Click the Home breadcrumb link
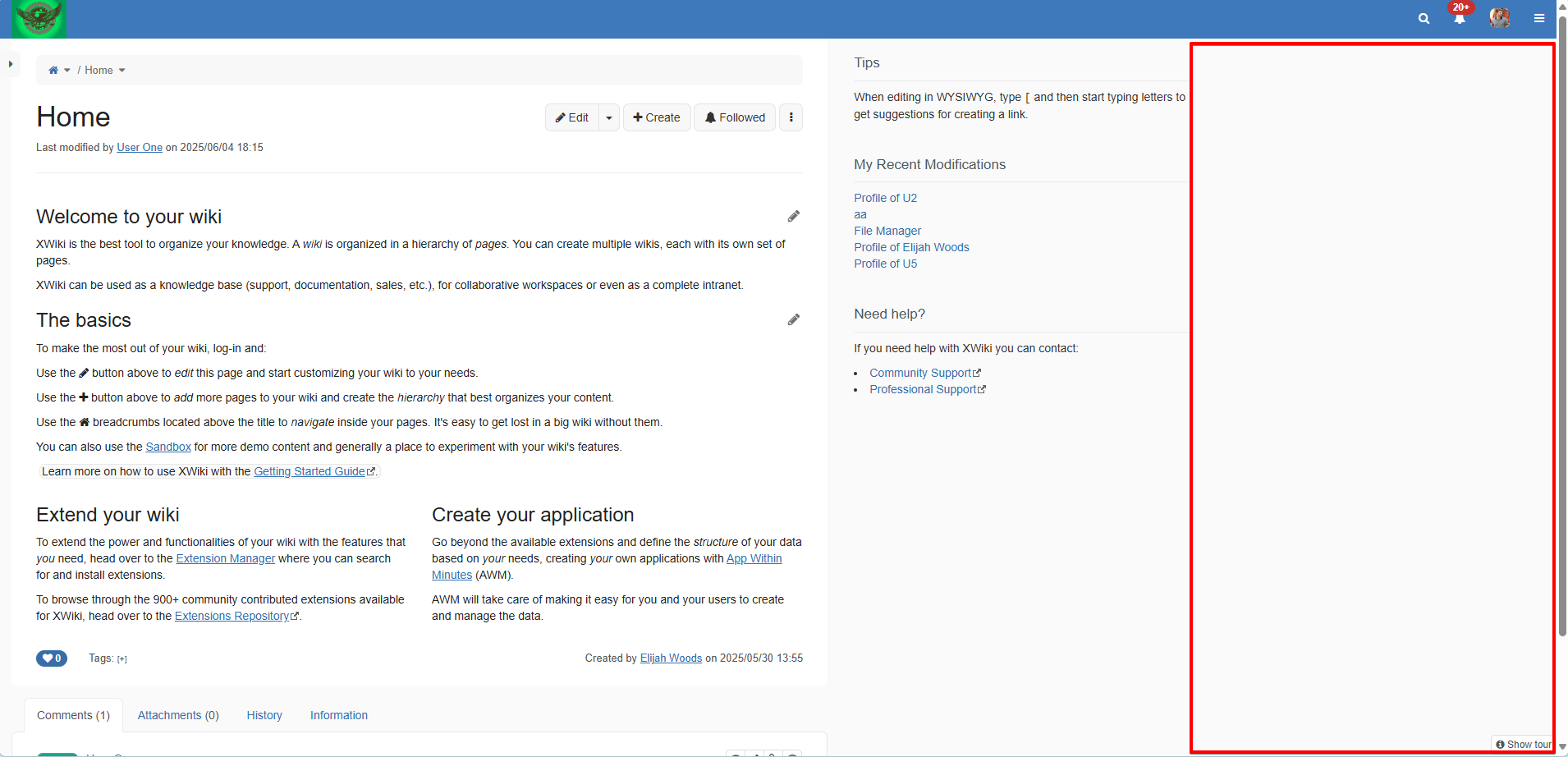1568x757 pixels. 99,71
